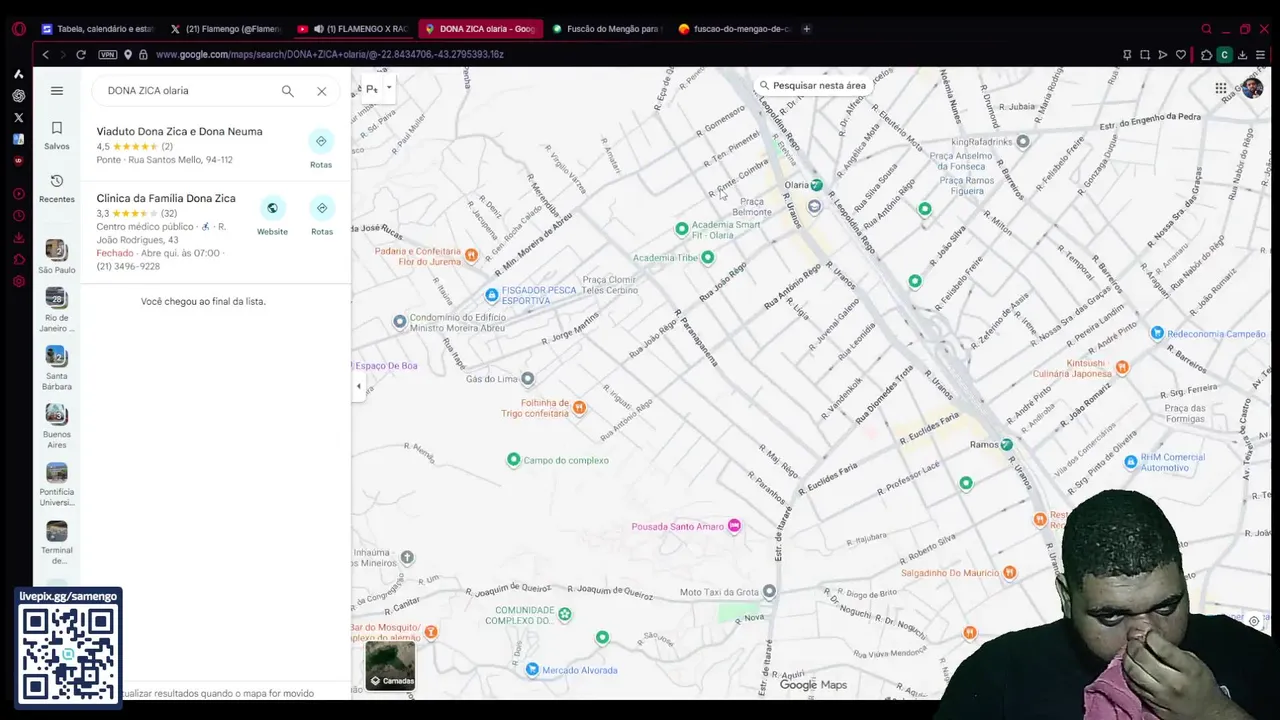Image resolution: width=1280 pixels, height=720 pixels.
Task: Select Condomínio do Edifício Ministro Moreira Abreu pin
Action: click(400, 322)
